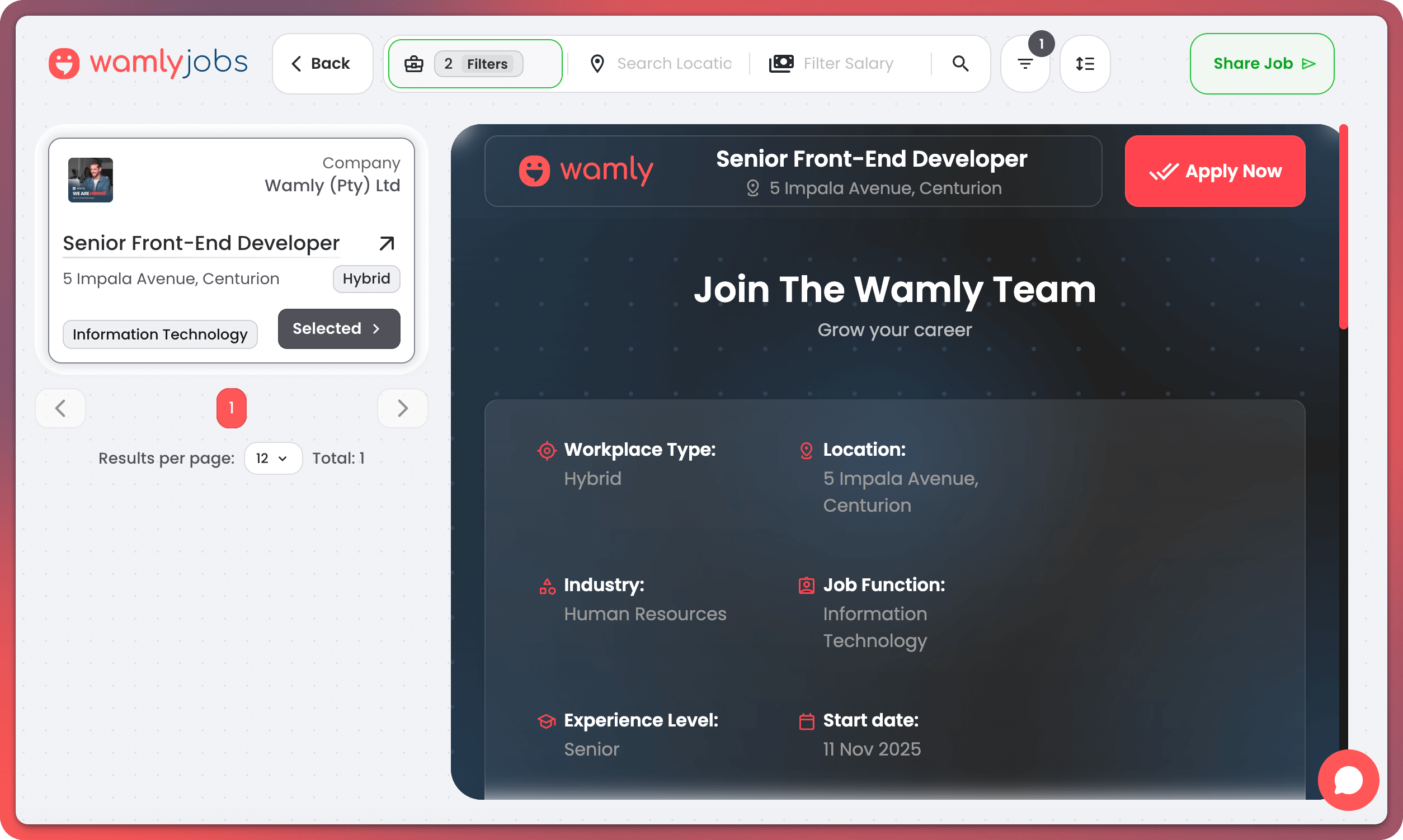1403x840 pixels.
Task: Click the Search Location input field
Action: pos(674,63)
